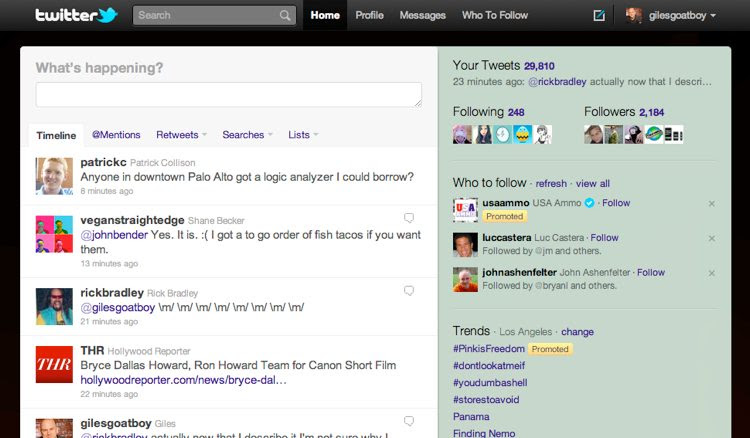Open the Finding Nemo trend

pyautogui.click(x=484, y=433)
